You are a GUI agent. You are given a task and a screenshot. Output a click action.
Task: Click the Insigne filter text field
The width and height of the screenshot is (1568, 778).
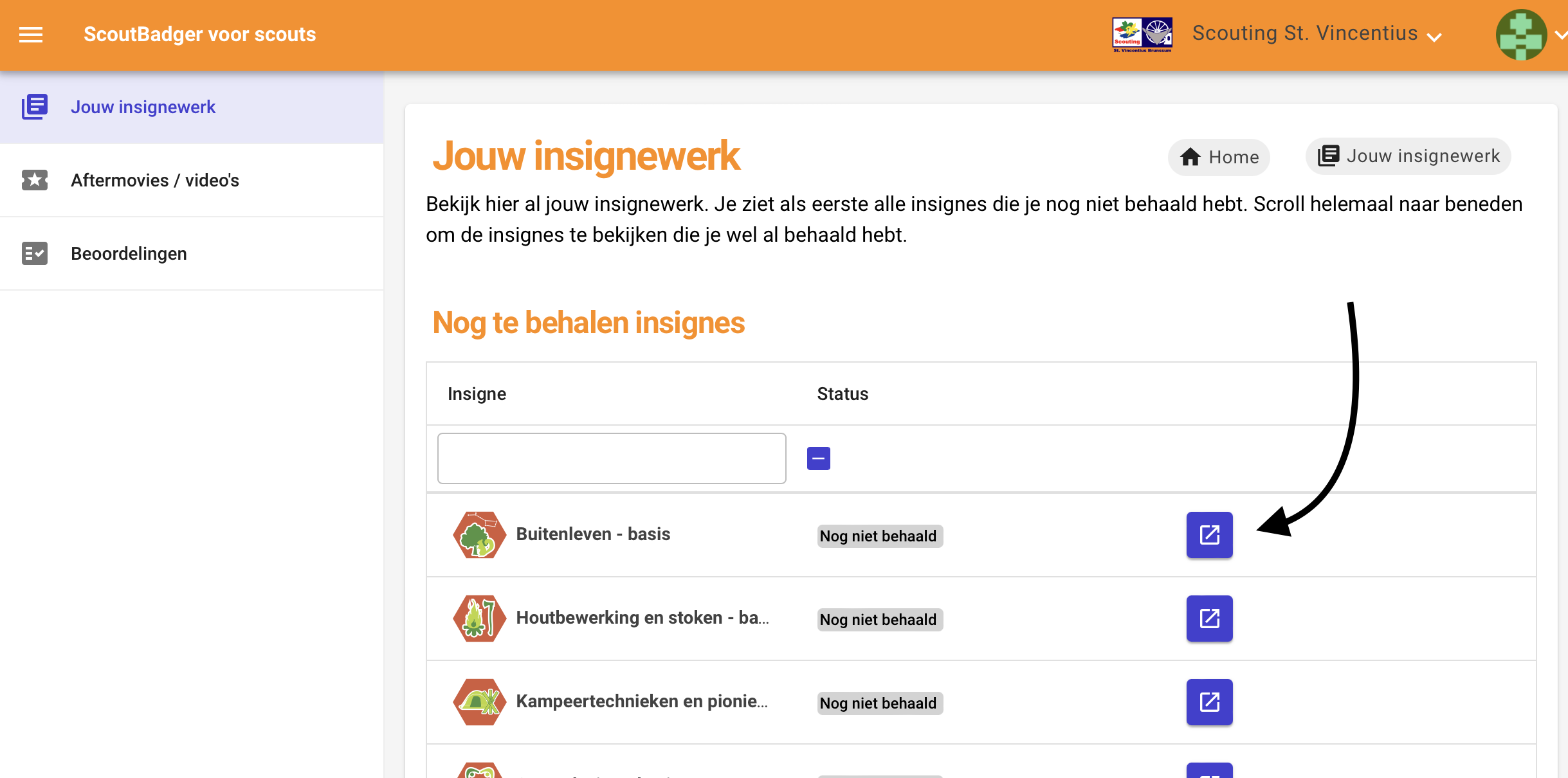[x=611, y=458]
